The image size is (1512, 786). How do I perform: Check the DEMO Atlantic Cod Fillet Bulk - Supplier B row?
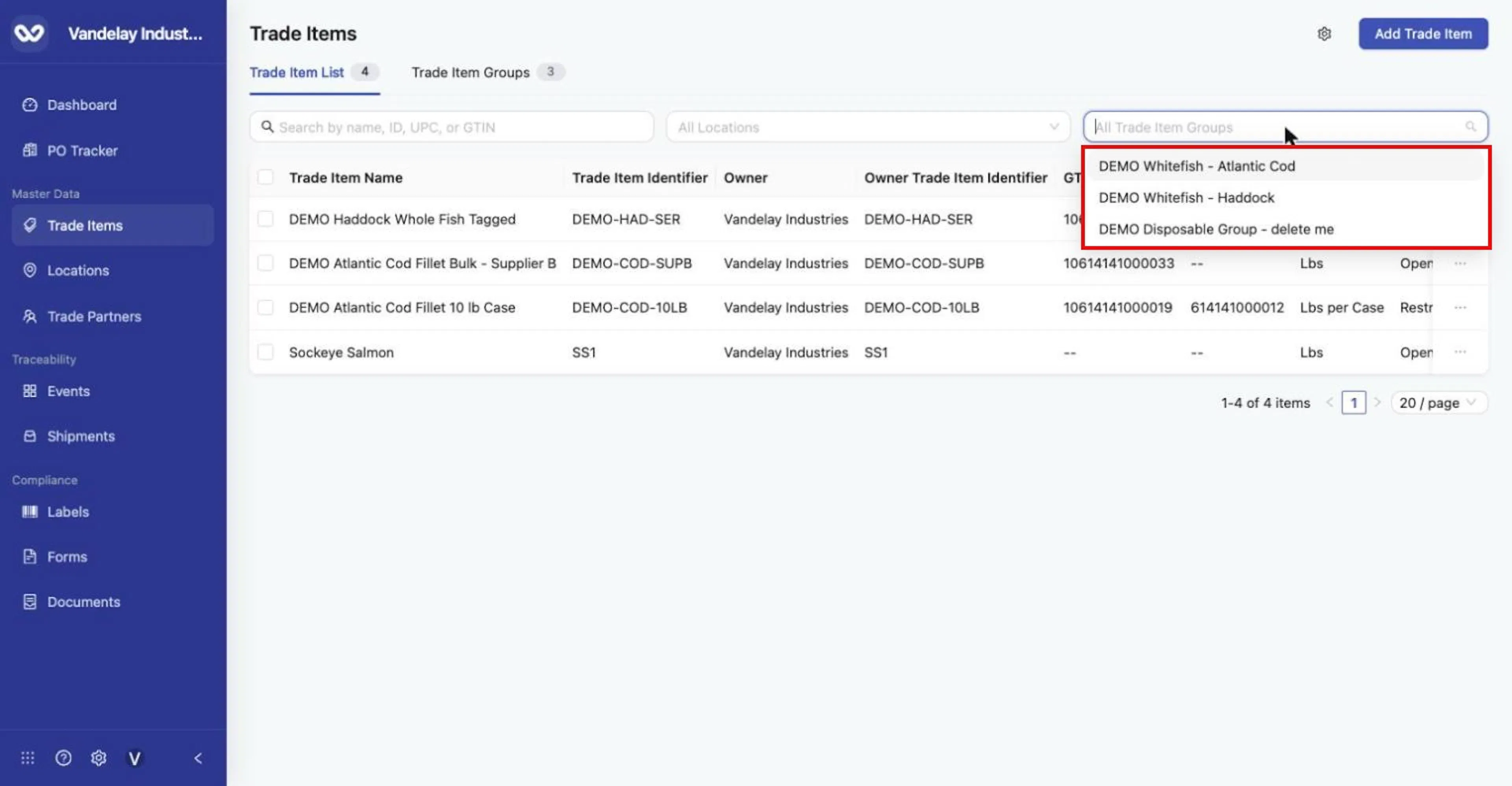pos(265,263)
